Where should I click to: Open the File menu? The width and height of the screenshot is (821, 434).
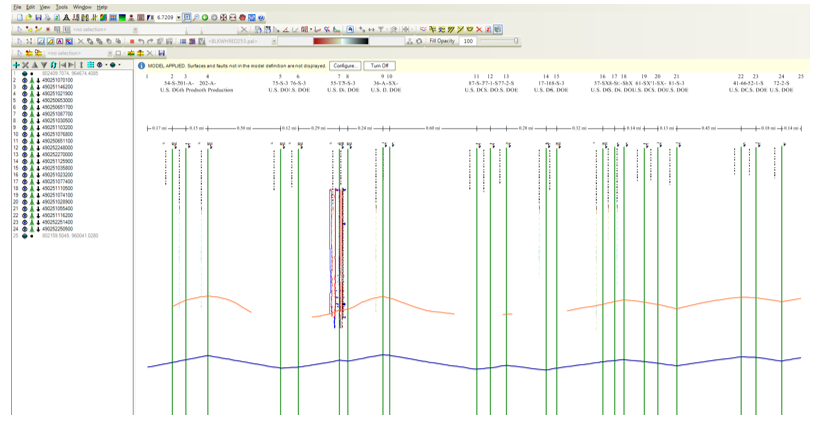(17, 7)
